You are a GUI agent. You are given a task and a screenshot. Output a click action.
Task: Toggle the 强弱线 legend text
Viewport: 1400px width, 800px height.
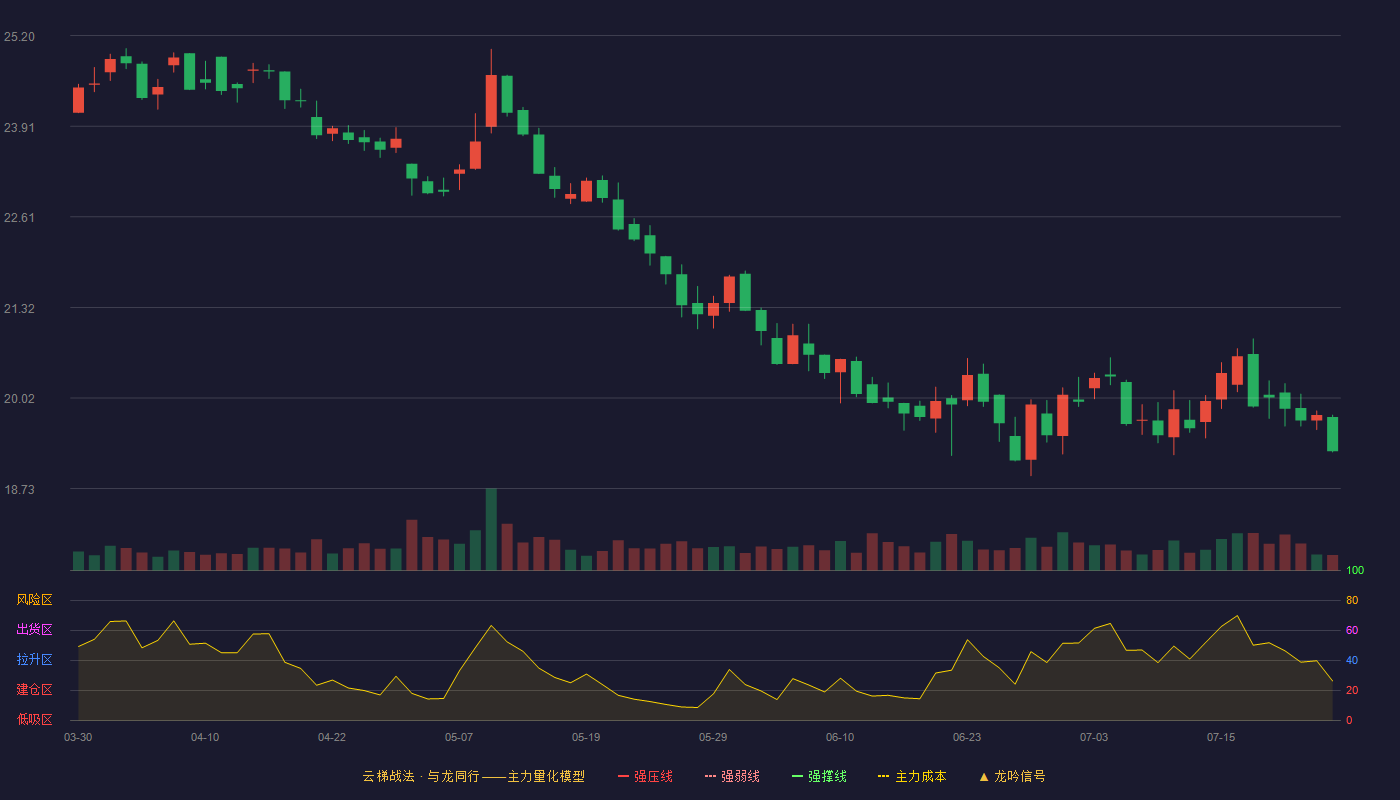point(740,776)
